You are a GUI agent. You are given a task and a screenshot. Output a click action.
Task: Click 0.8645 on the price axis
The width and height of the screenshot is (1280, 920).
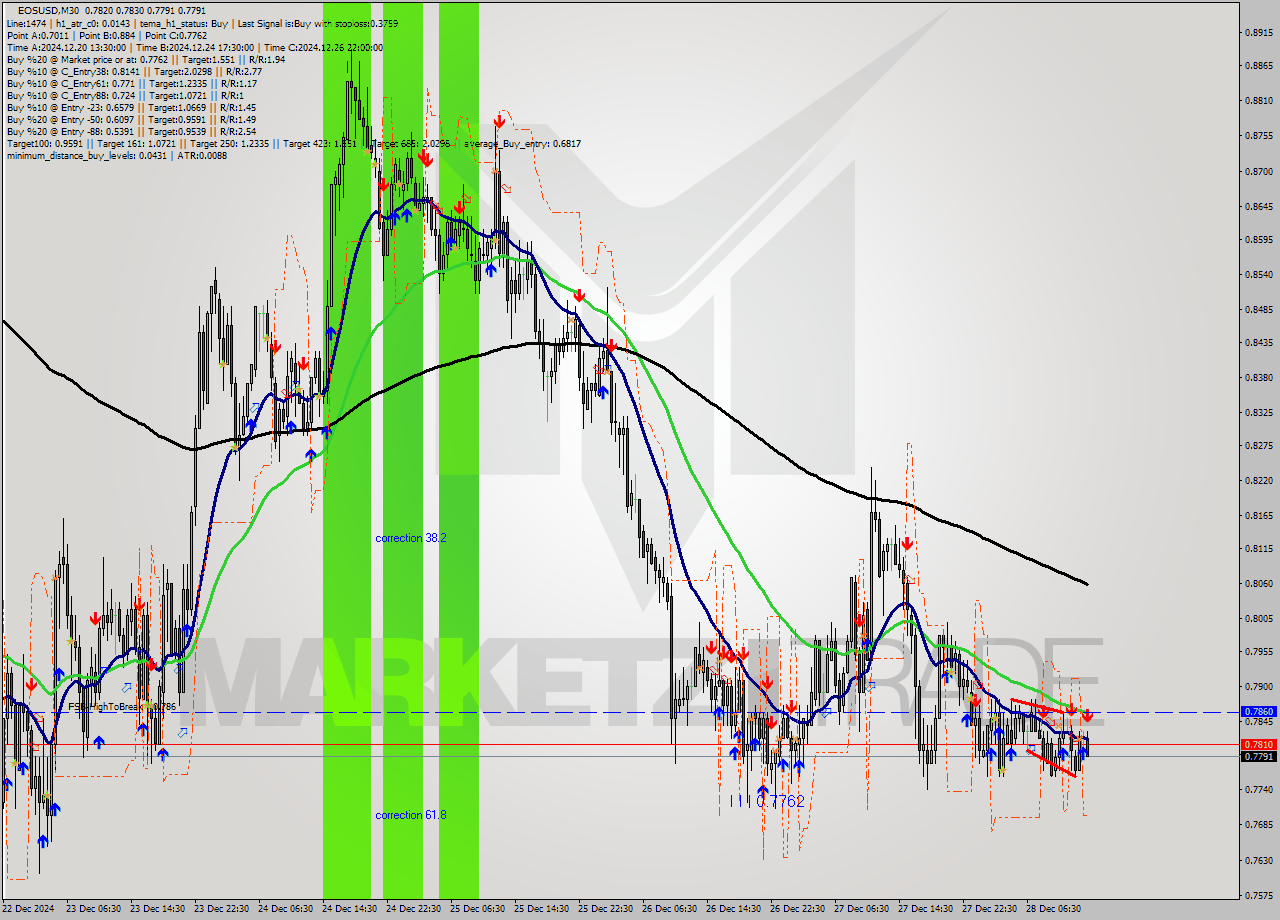point(1259,206)
